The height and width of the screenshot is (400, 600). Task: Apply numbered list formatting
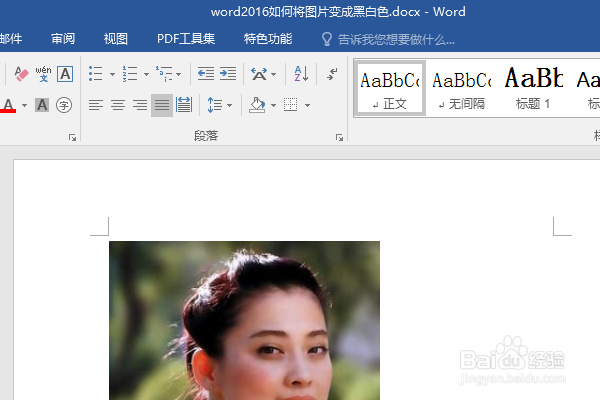[x=130, y=73]
